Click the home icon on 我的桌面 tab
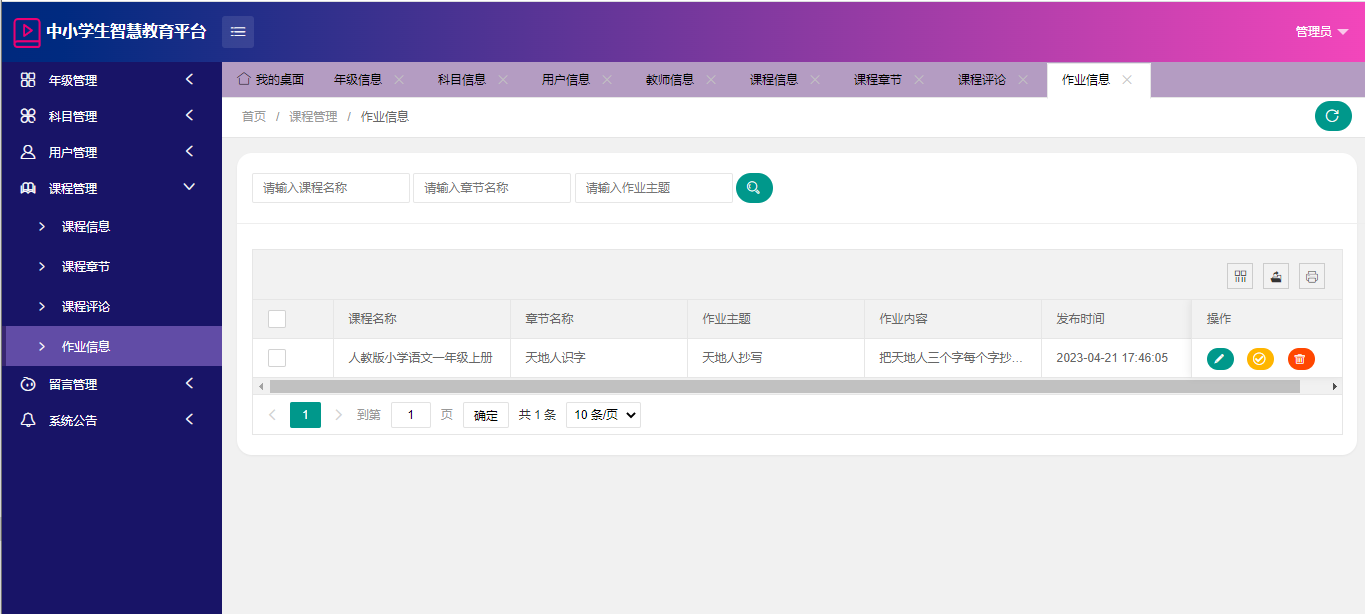Screen dimensions: 1365x614 (243, 79)
